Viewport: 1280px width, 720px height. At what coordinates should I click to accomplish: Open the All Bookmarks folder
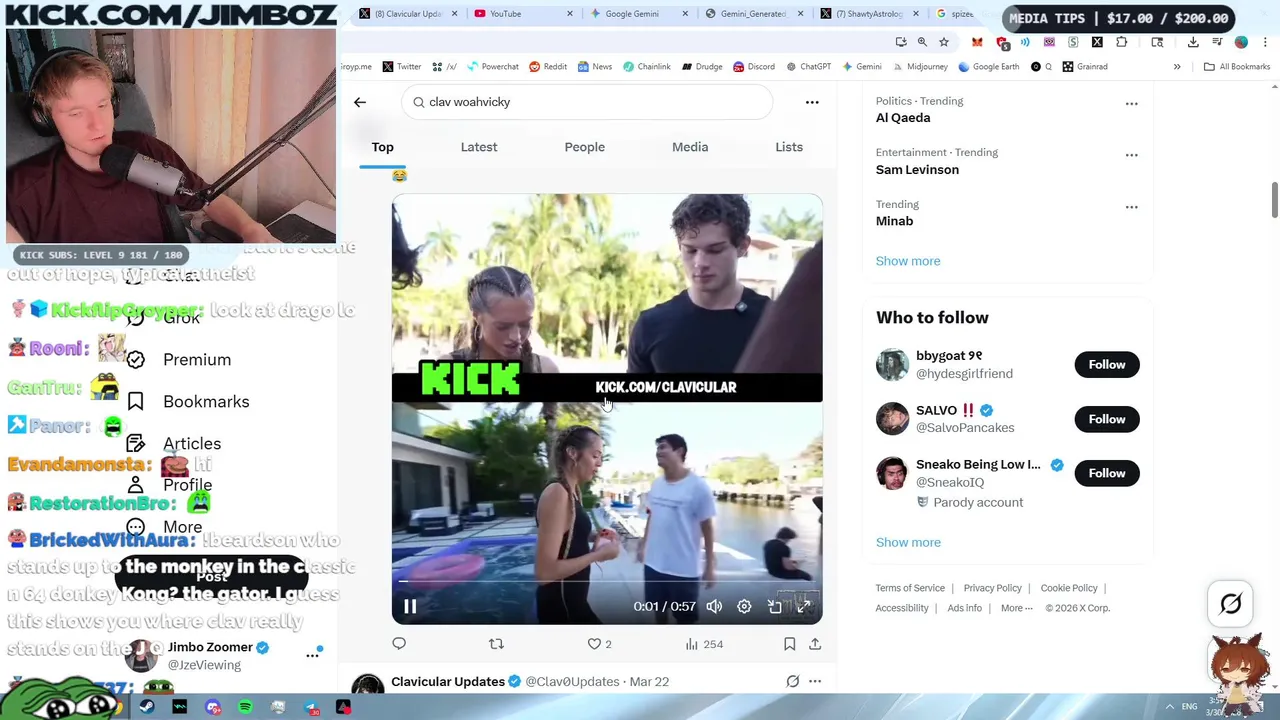[x=1236, y=67]
